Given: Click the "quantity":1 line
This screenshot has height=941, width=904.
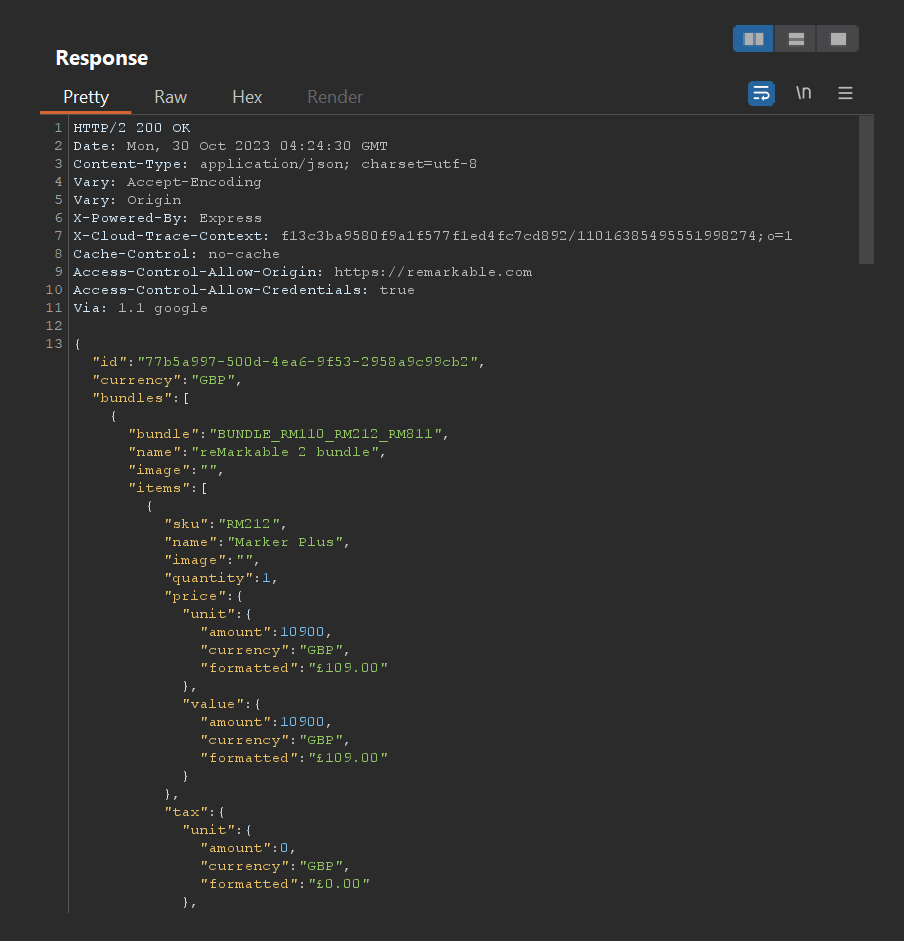Looking at the screenshot, I should [220, 578].
